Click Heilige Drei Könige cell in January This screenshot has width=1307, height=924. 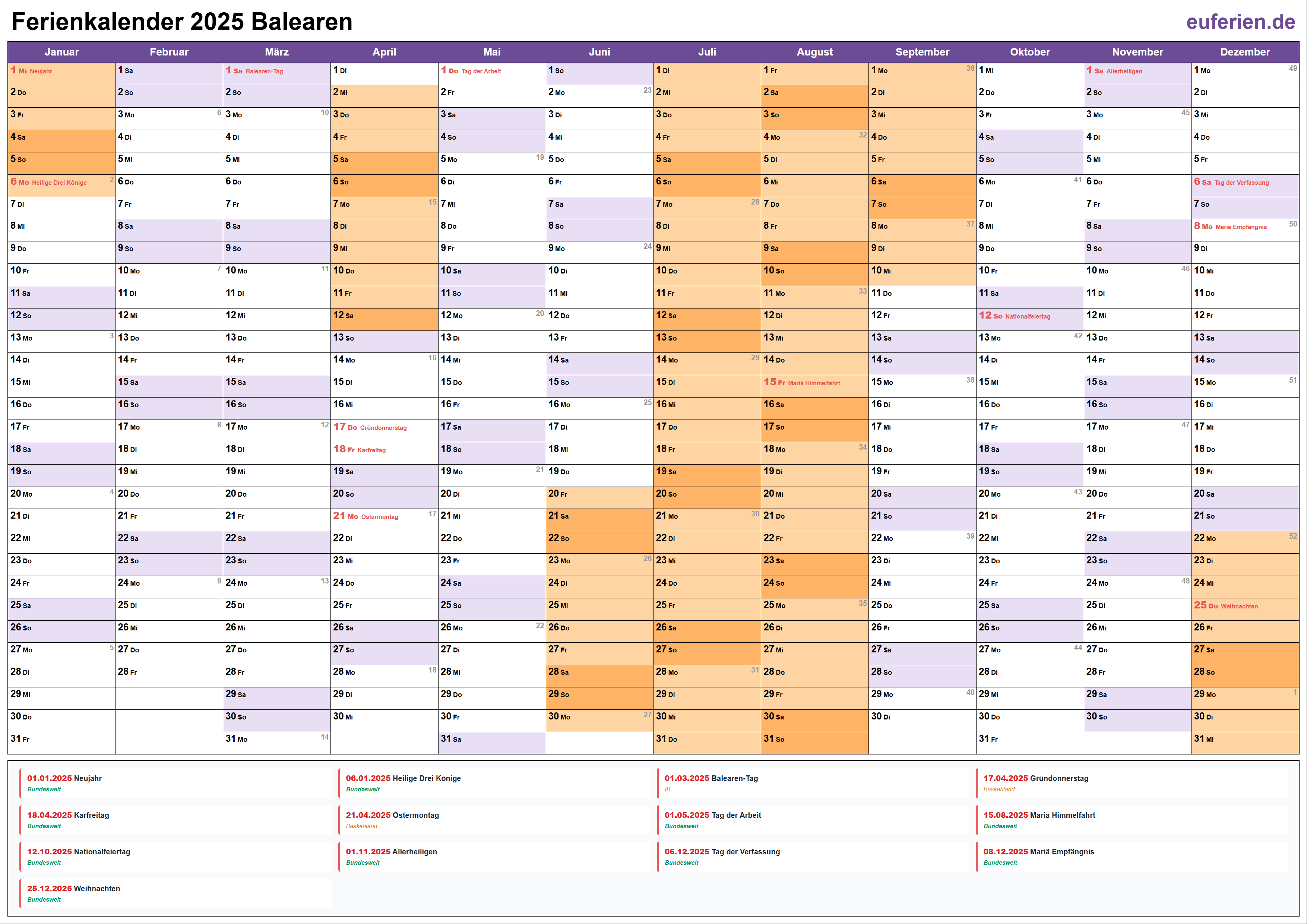(x=59, y=183)
